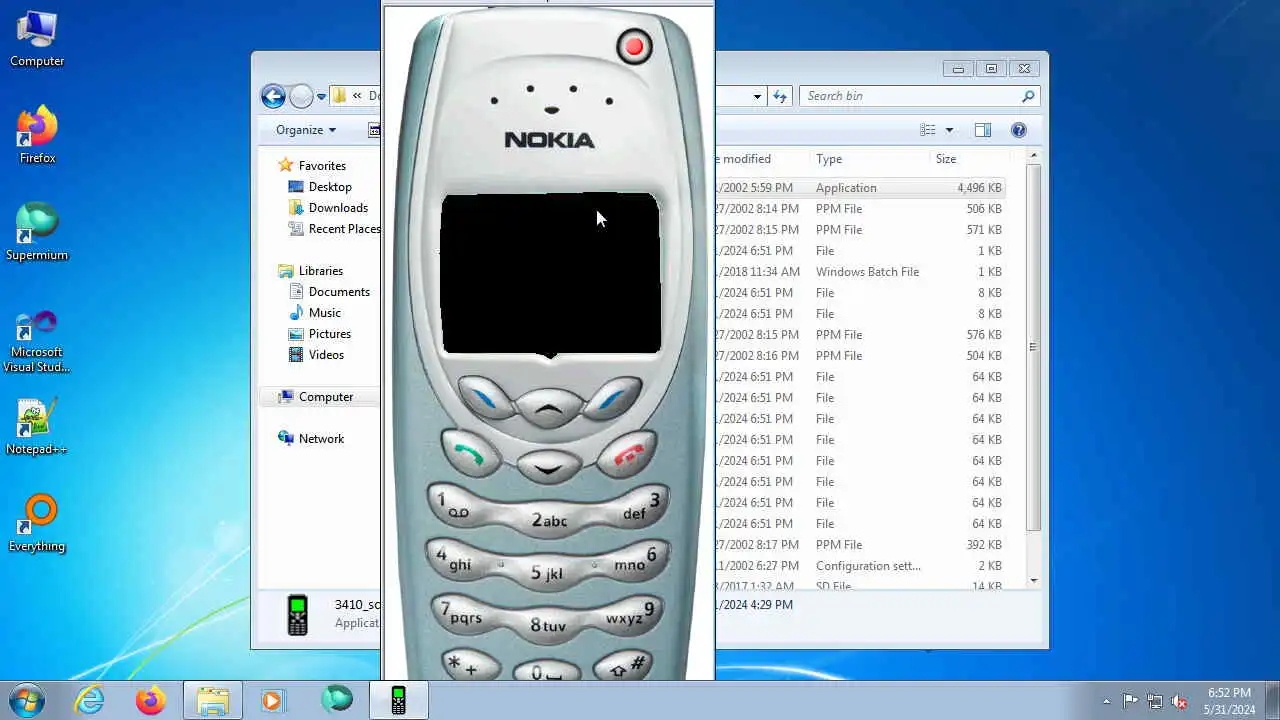Open Documents library

coord(339,292)
